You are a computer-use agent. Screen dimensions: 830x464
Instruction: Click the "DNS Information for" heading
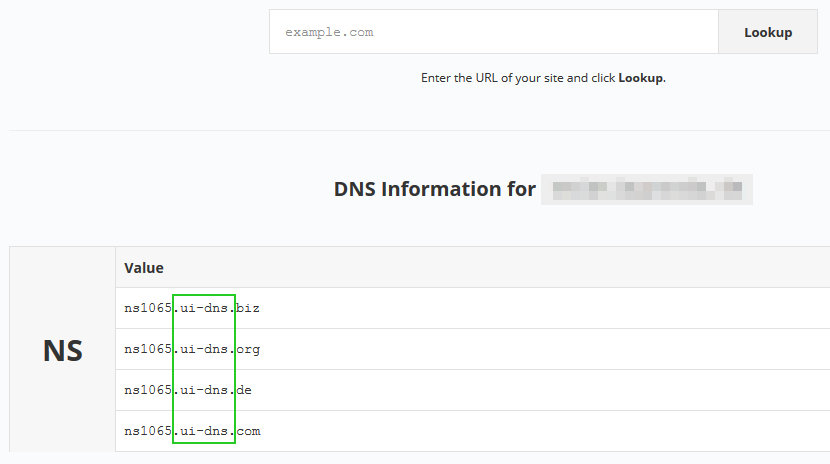pyautogui.click(x=434, y=189)
